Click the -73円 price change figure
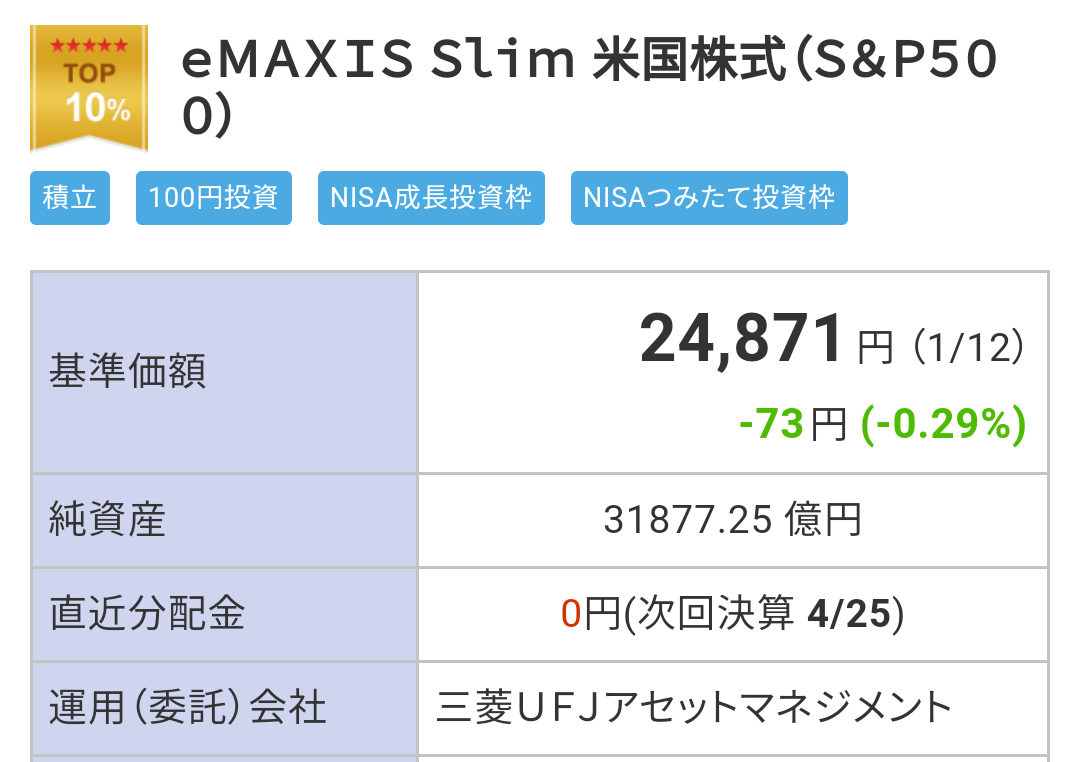 click(792, 423)
